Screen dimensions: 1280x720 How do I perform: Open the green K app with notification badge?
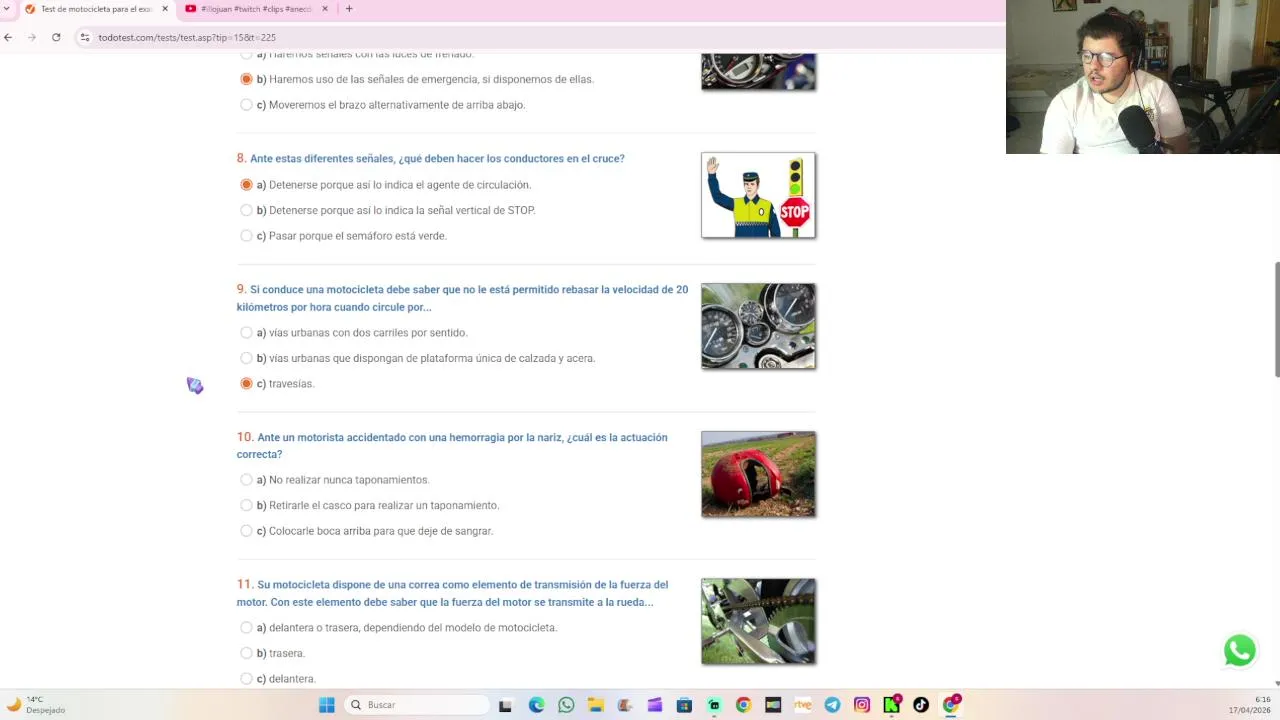[x=891, y=705]
